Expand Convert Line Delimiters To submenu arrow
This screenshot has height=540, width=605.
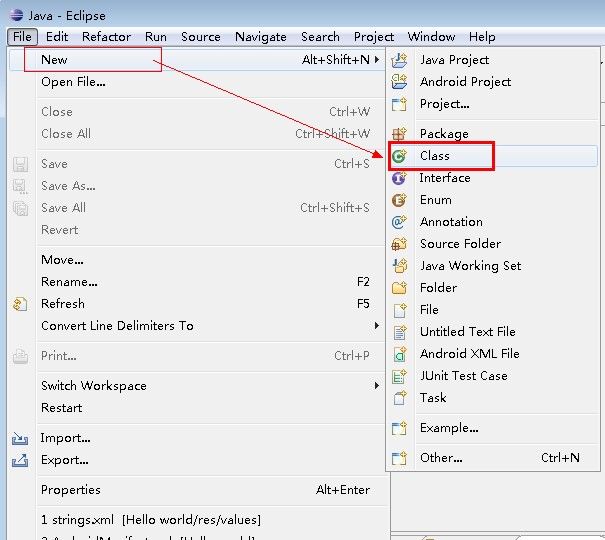click(377, 326)
